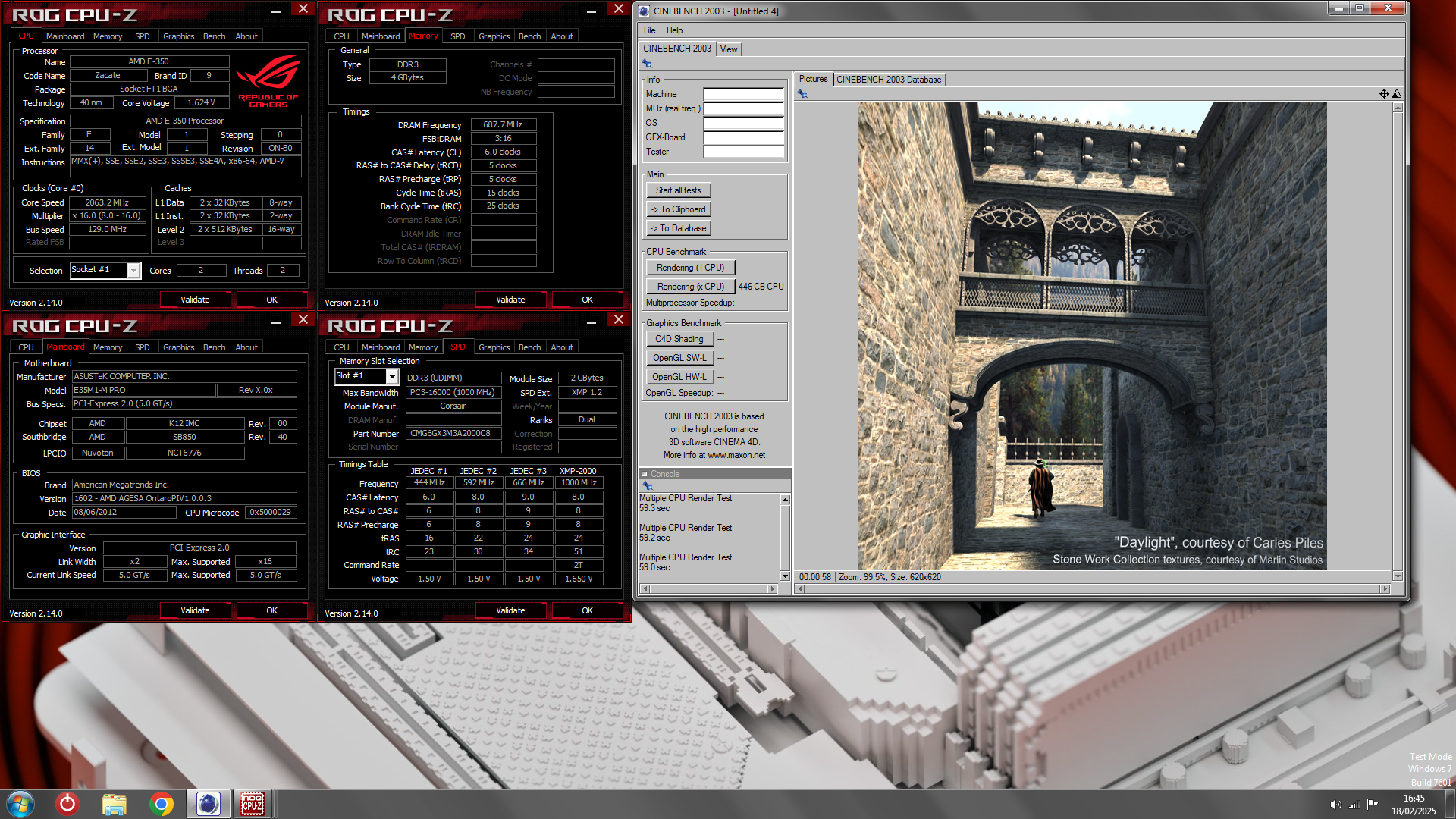The width and height of the screenshot is (1456, 819).
Task: Click Start all tests in Cinebench
Action: (679, 190)
